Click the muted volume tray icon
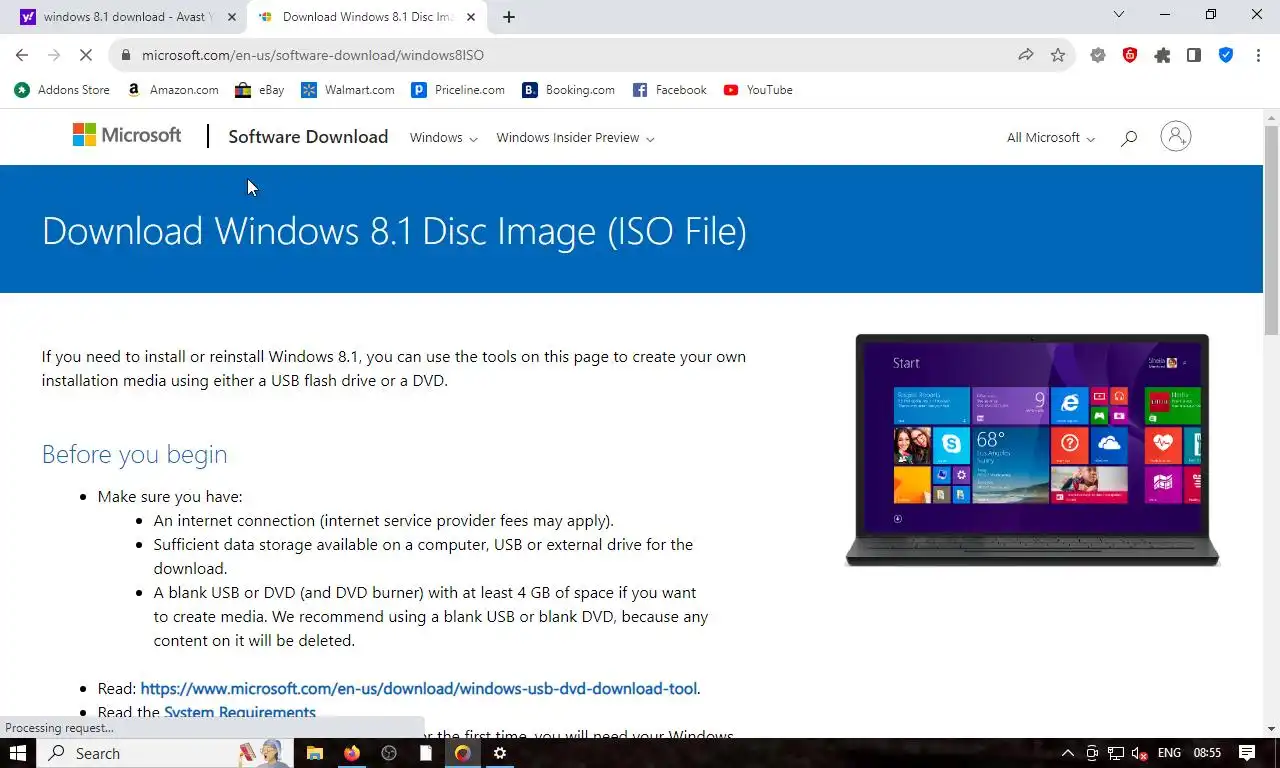The image size is (1280, 768). click(x=1139, y=753)
